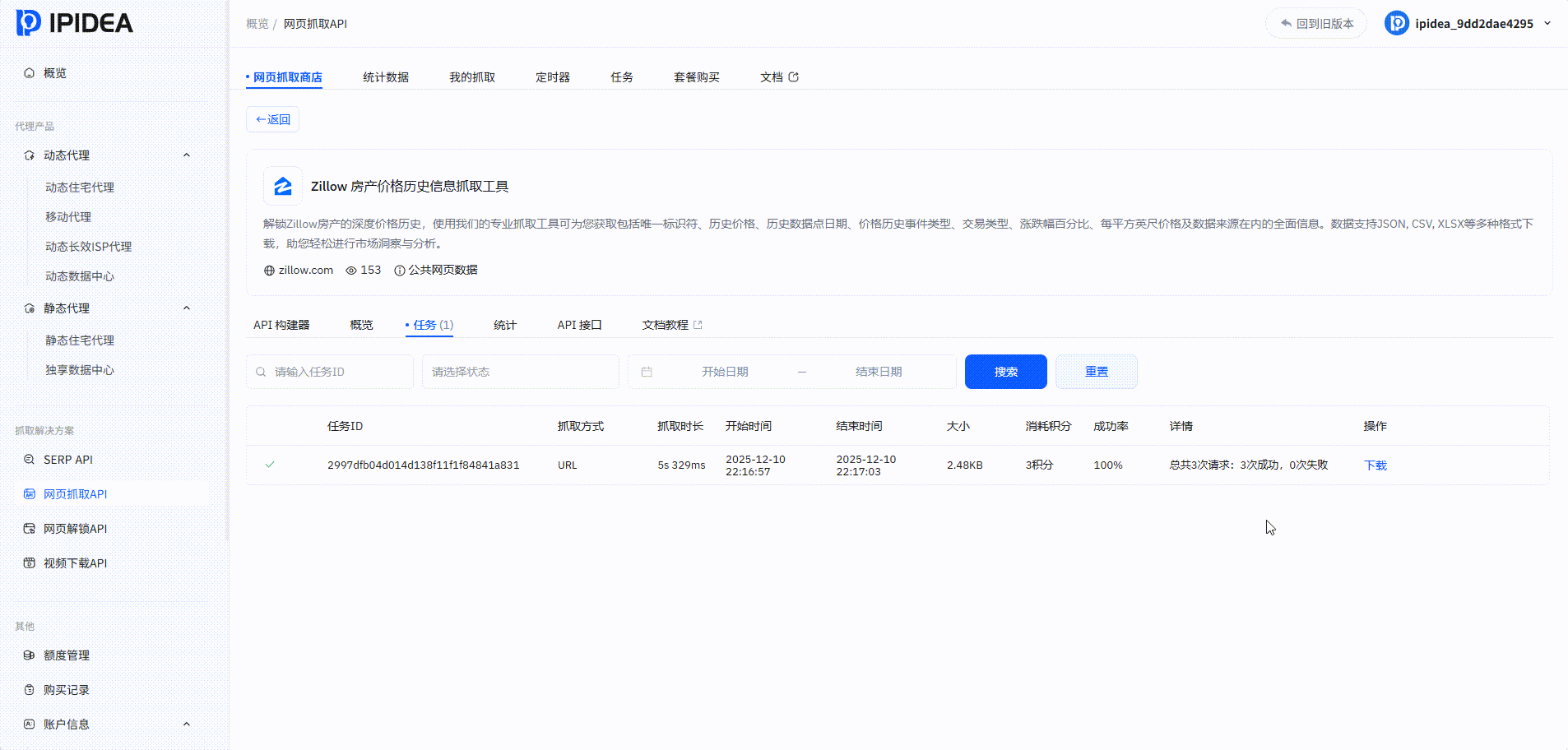Switch to the 统计数据 tab
Screen dimensions: 1568x750
click(x=386, y=77)
